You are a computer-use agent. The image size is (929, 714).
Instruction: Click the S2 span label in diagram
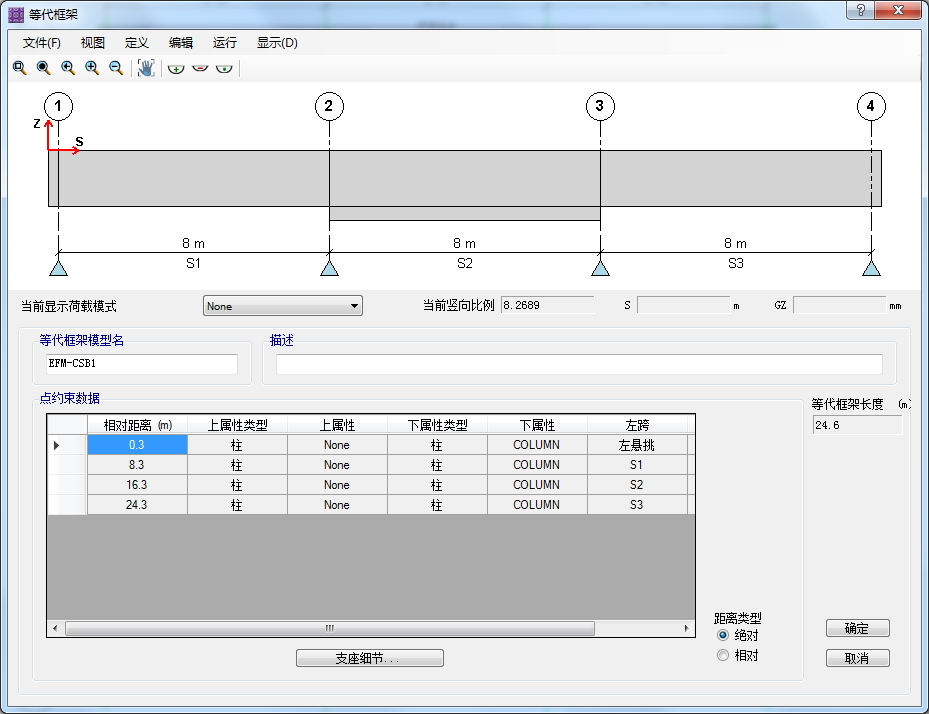[464, 263]
